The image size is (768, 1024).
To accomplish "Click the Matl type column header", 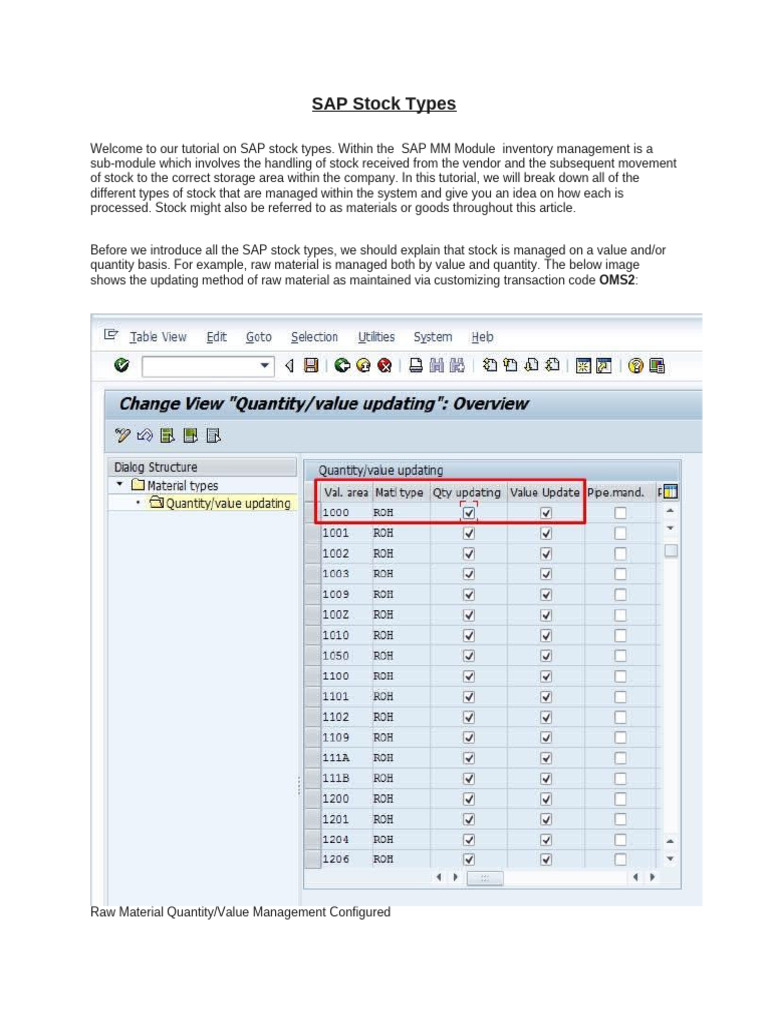I will click(x=400, y=492).
